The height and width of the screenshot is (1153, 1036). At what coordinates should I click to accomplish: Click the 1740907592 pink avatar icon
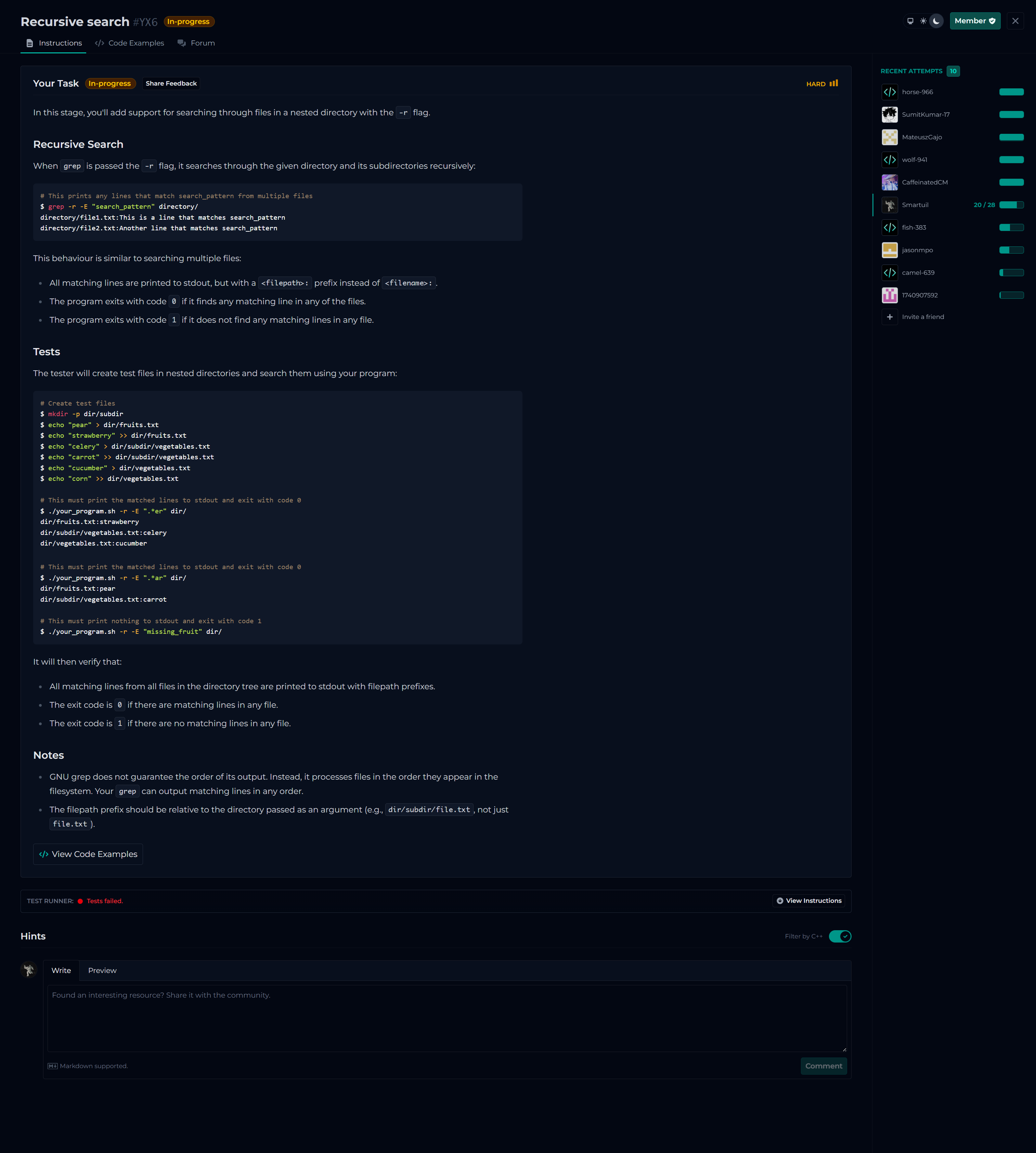coord(889,295)
